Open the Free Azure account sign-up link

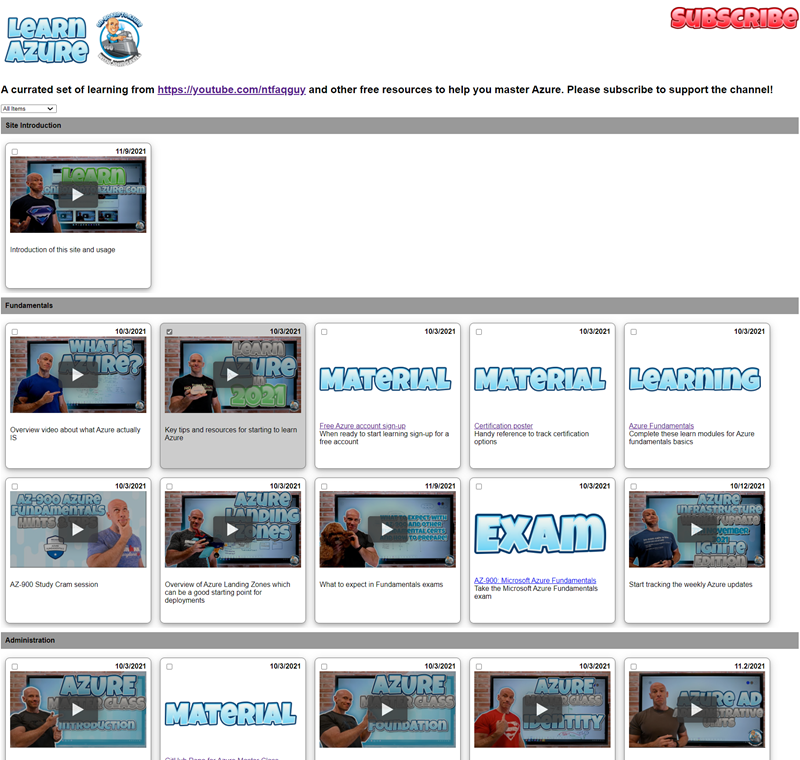point(362,425)
